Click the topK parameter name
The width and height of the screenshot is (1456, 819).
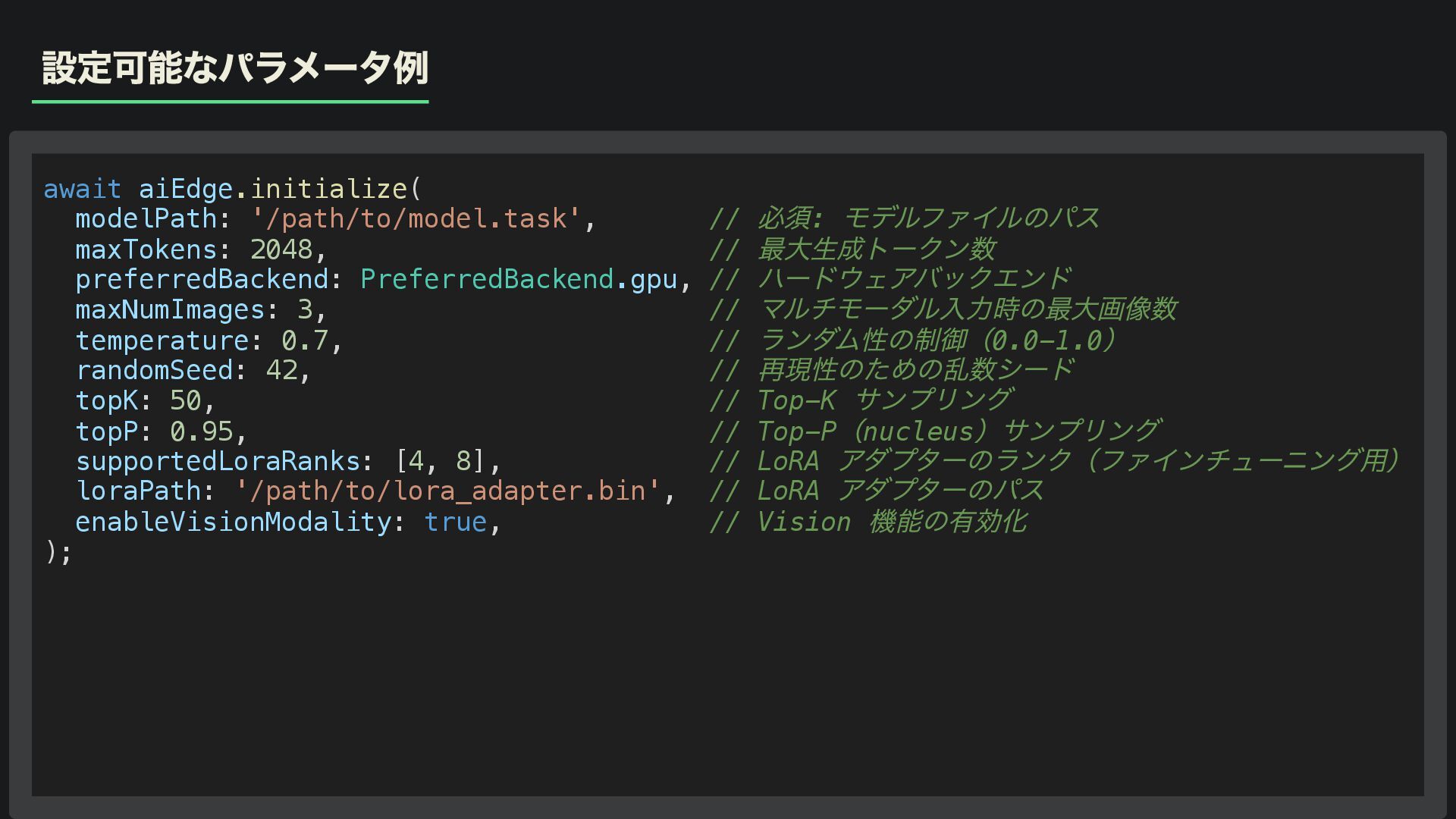click(106, 401)
